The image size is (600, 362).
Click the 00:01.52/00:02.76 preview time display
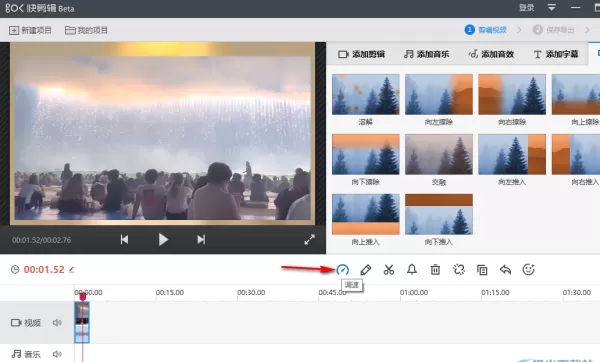(41, 240)
